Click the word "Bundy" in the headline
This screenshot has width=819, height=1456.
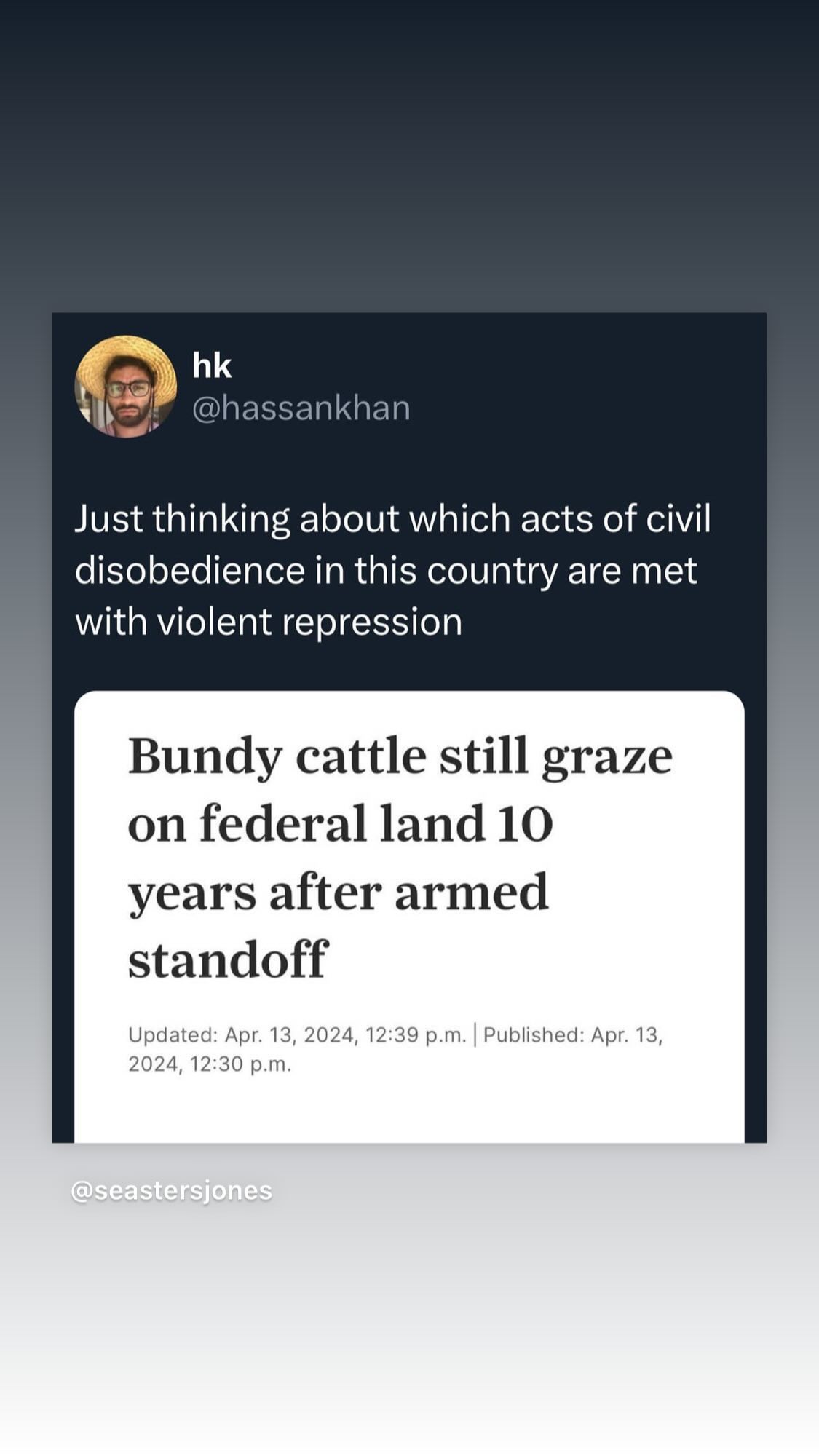(205, 757)
